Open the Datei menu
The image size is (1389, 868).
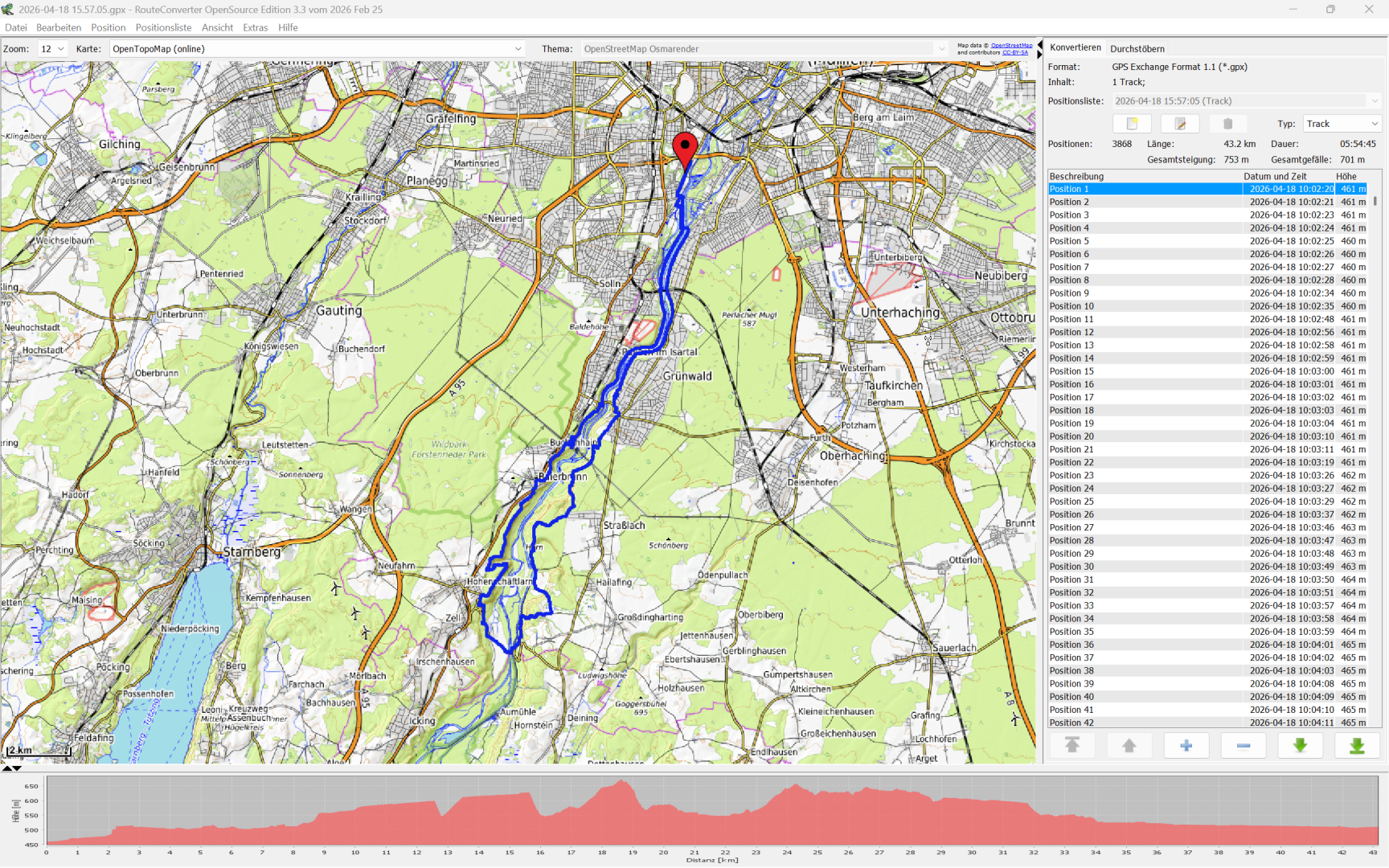click(x=16, y=27)
